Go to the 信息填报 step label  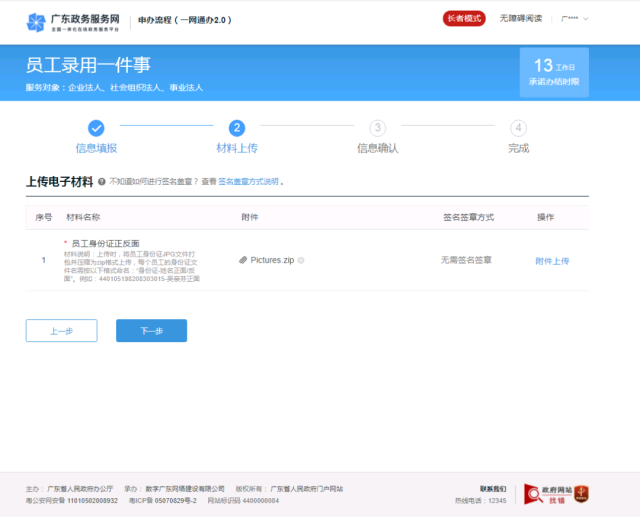click(96, 148)
